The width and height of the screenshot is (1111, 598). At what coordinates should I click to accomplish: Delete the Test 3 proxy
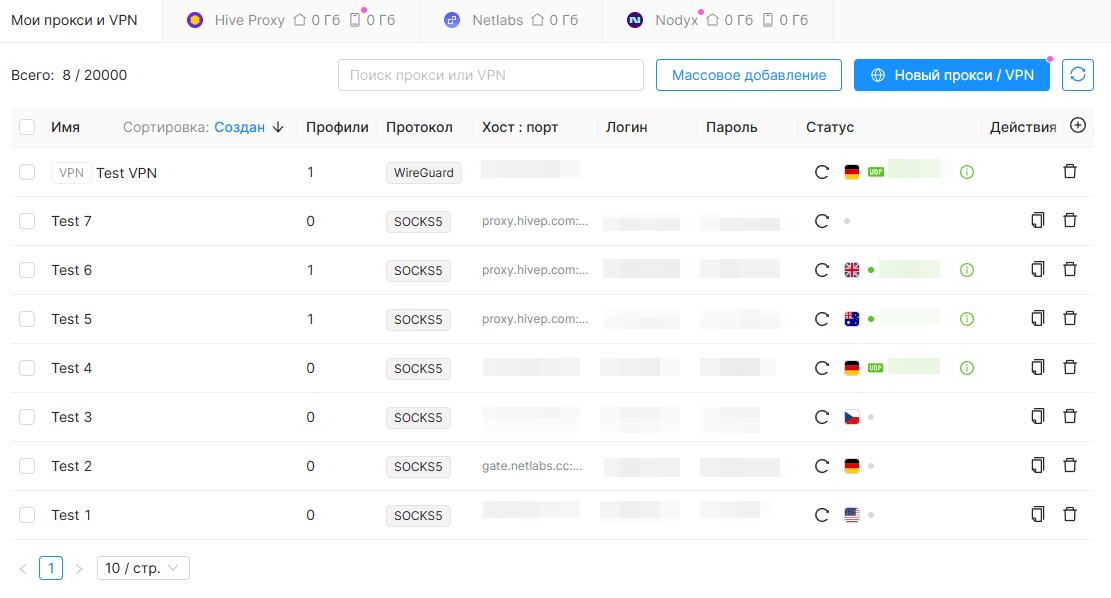point(1070,416)
